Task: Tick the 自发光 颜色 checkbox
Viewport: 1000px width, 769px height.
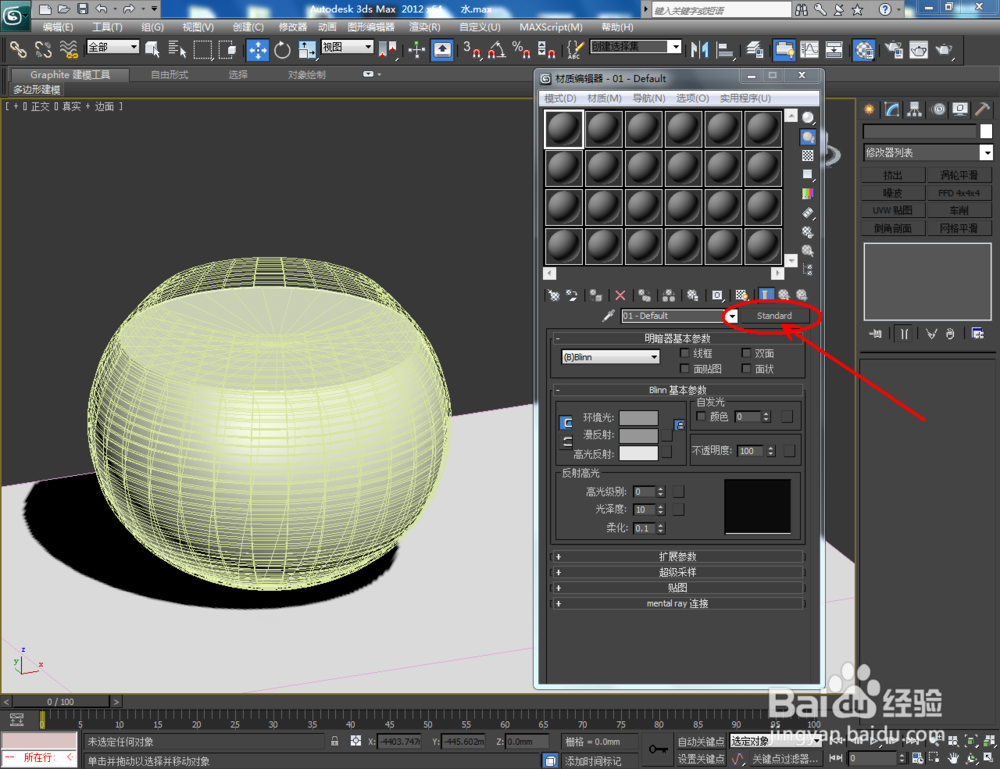Action: click(702, 416)
